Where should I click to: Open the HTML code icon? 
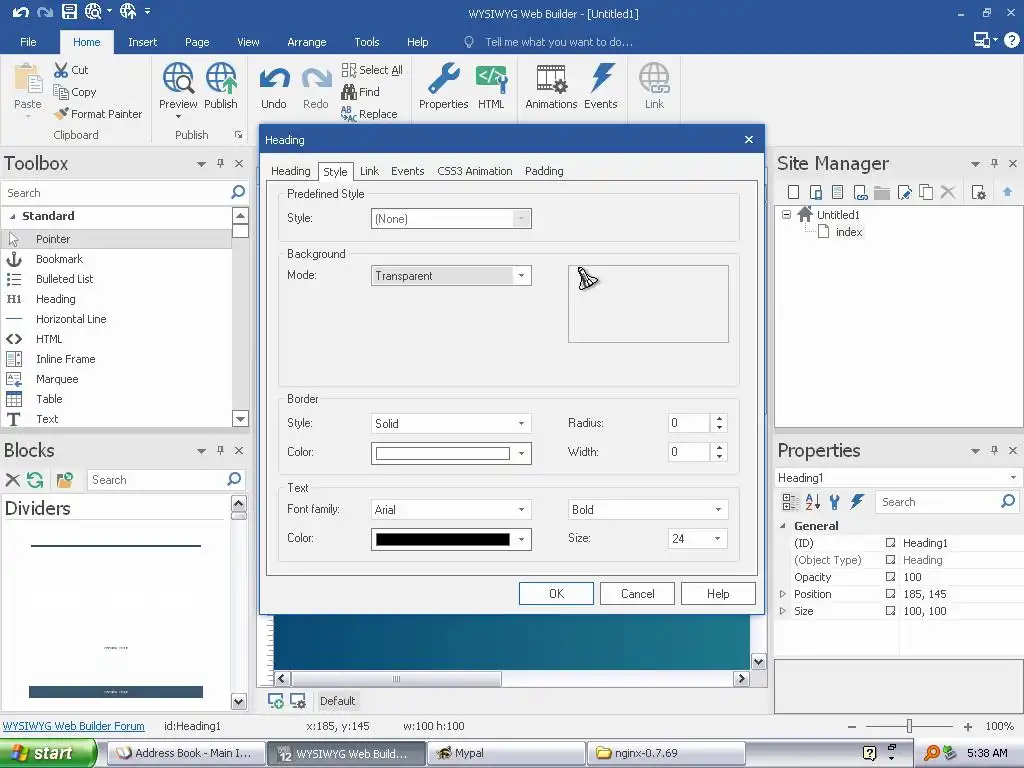click(x=491, y=78)
